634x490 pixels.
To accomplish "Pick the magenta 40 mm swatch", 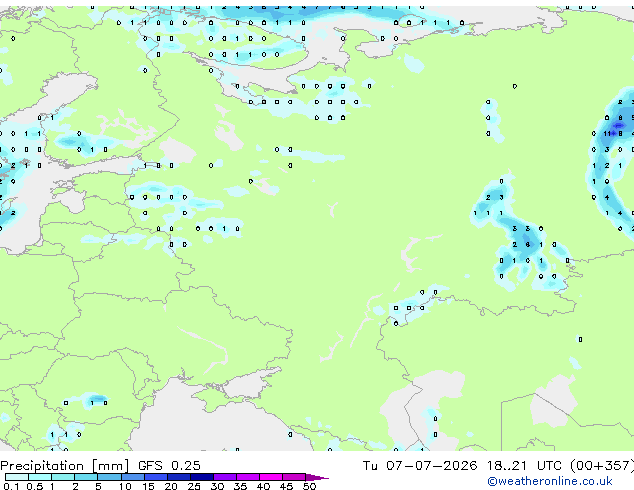I will point(271,477).
